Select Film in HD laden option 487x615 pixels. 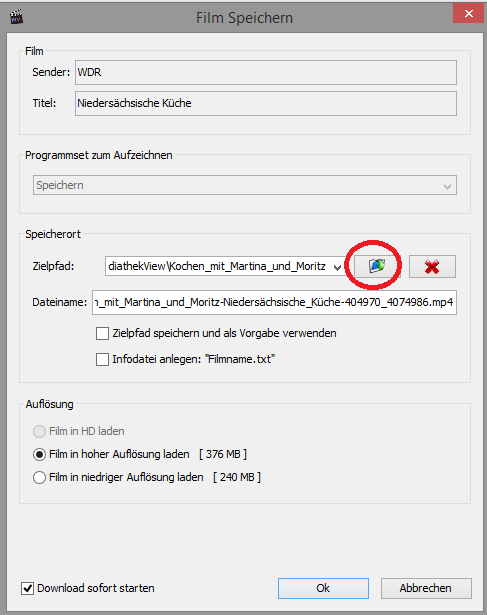39,431
